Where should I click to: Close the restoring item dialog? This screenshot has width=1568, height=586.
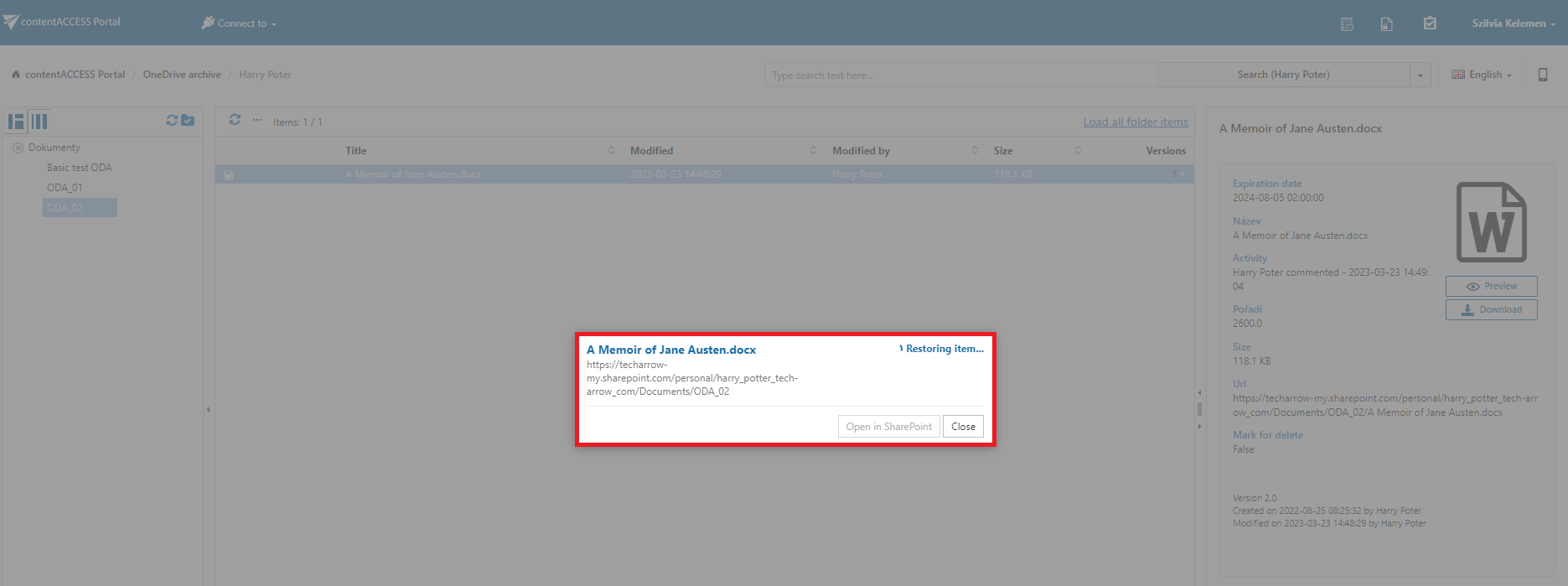pyautogui.click(x=963, y=427)
